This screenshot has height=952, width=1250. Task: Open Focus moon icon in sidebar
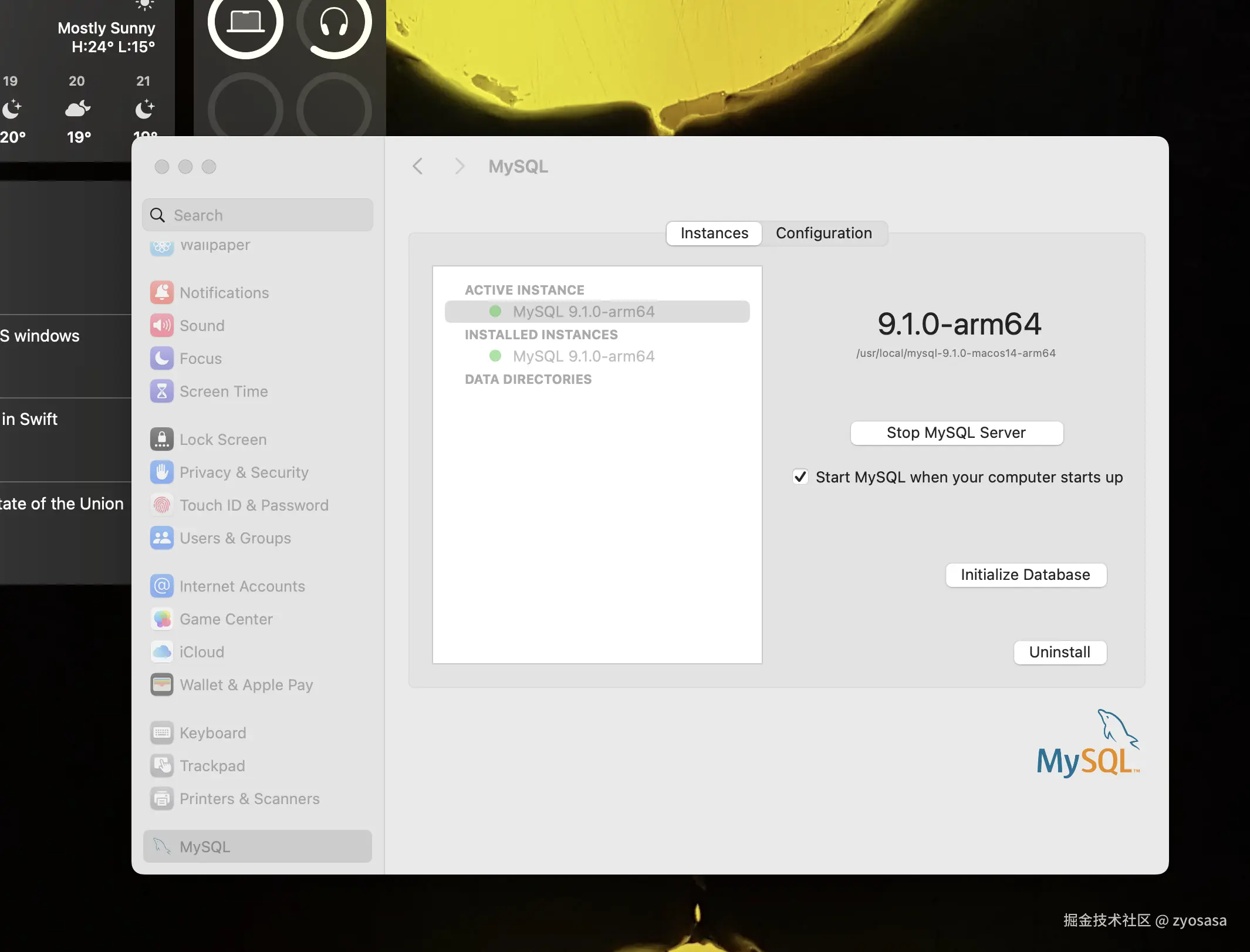(162, 358)
